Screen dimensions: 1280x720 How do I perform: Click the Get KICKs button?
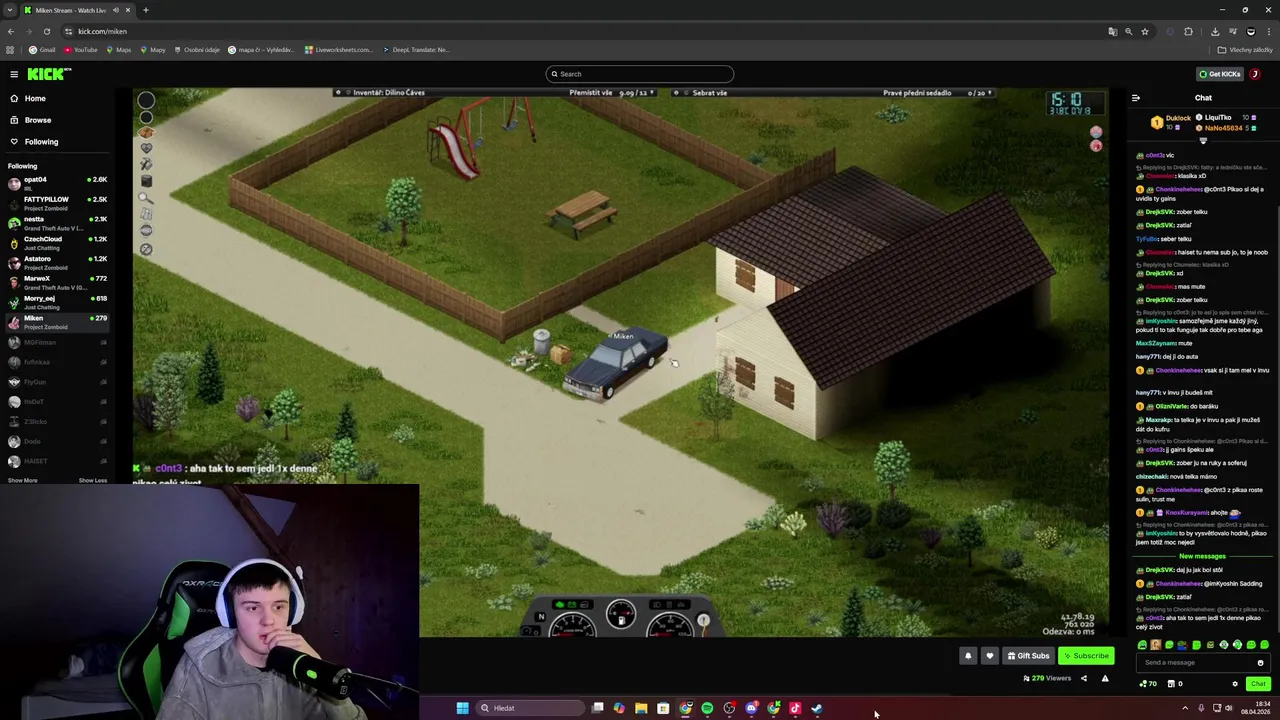tap(1220, 74)
